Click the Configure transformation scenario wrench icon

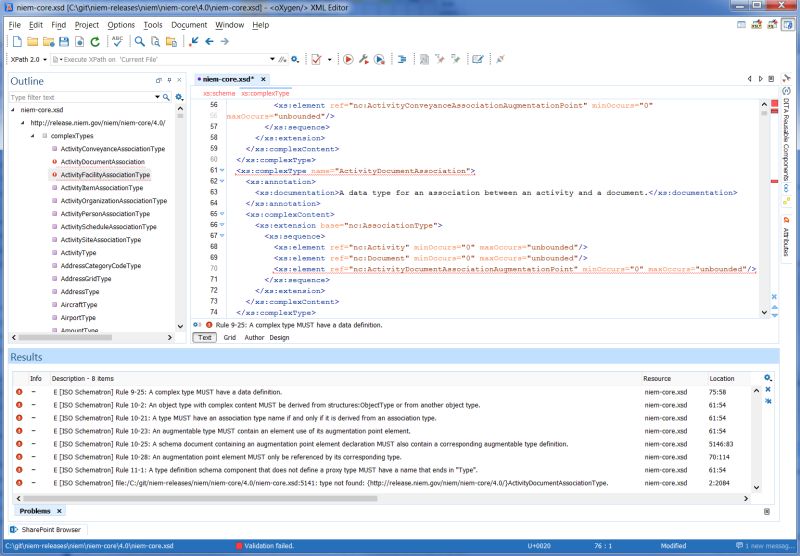pyautogui.click(x=364, y=60)
